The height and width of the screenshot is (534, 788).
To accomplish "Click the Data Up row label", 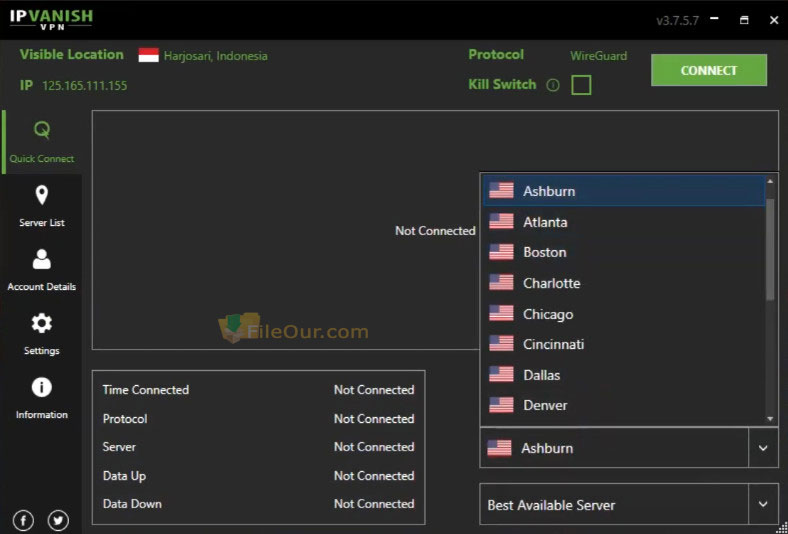I will pyautogui.click(x=124, y=476).
